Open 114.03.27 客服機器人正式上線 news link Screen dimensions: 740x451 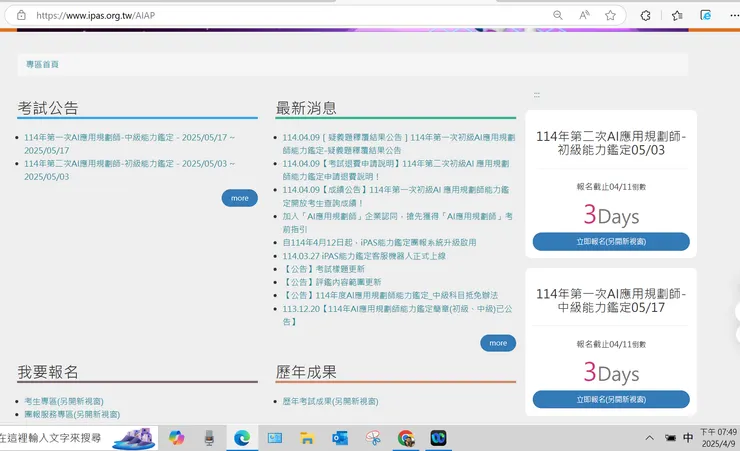[364, 256]
